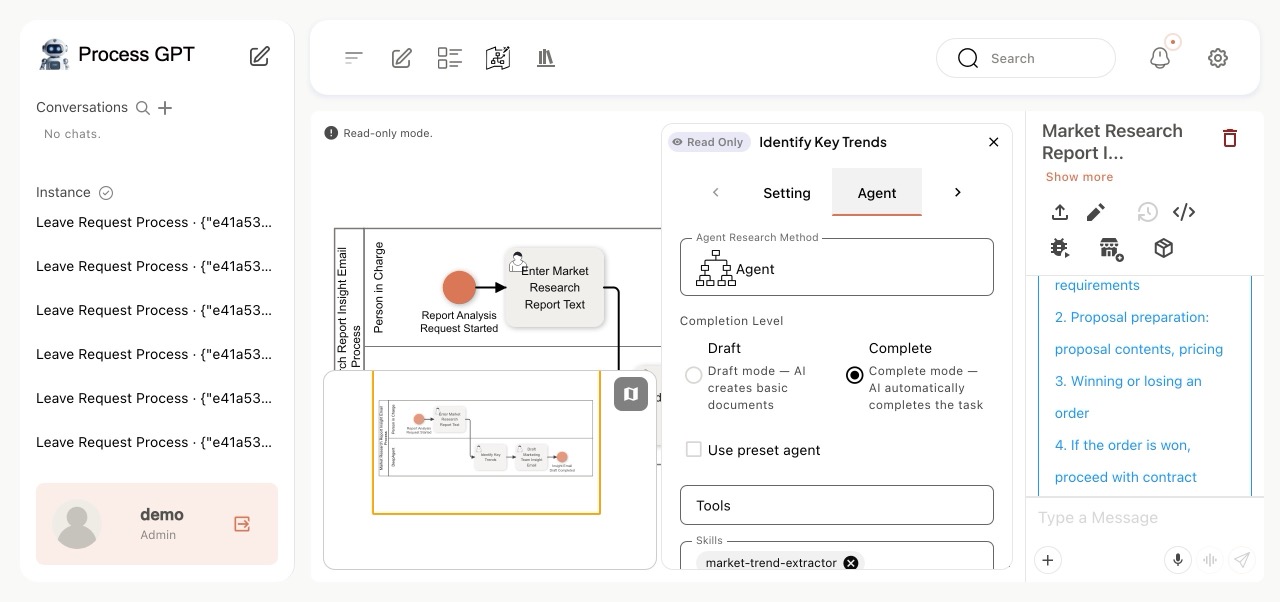
Task: Click '4. If the order is won,' text
Action: tap(1122, 445)
